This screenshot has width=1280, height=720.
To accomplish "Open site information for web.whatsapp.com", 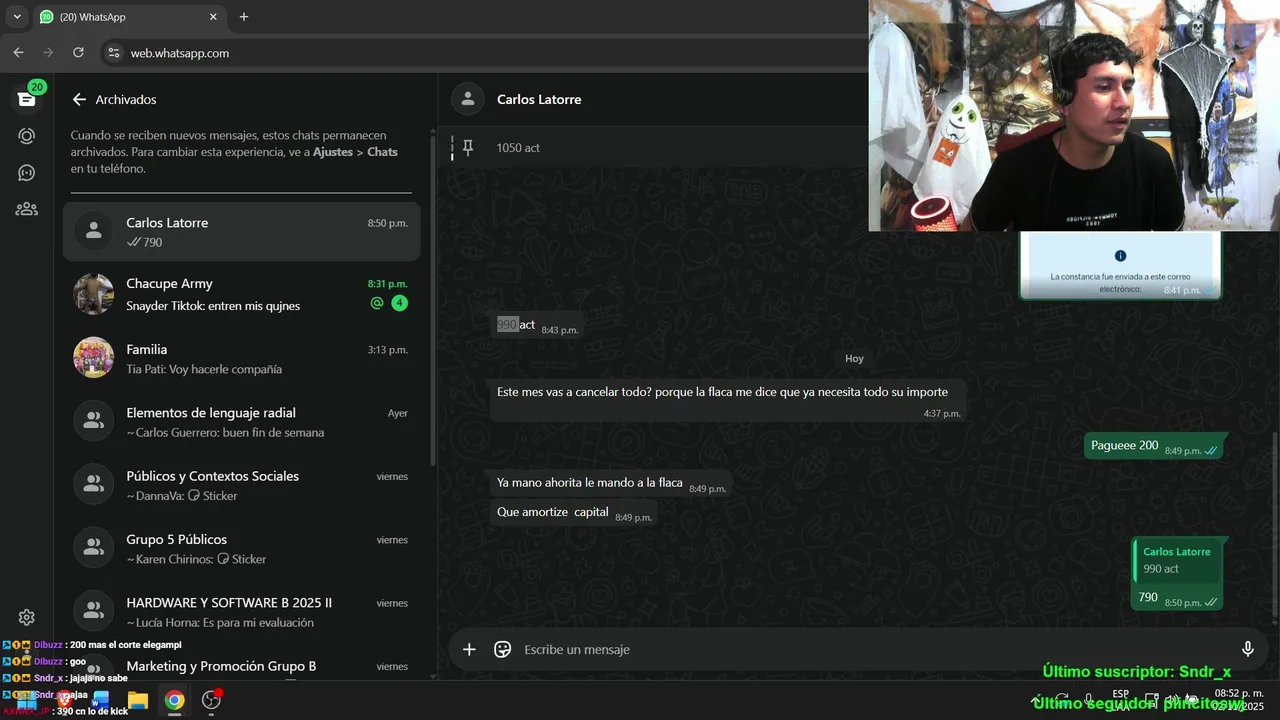I will coord(113,53).
